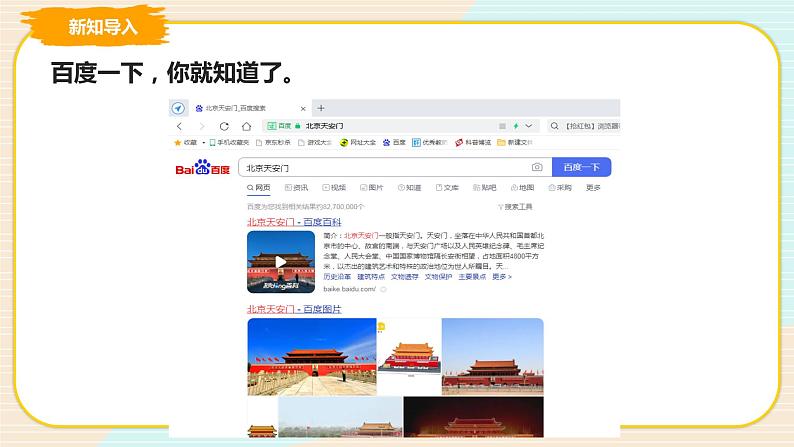Open the 北京天安门 - 百度百科 result link

(x=294, y=221)
